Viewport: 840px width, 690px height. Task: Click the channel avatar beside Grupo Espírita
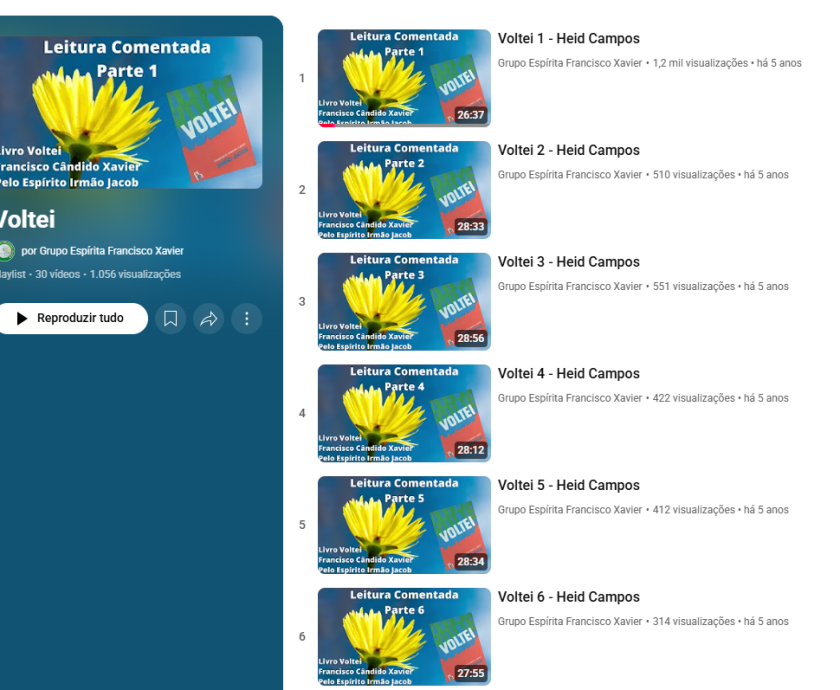pos(6,251)
